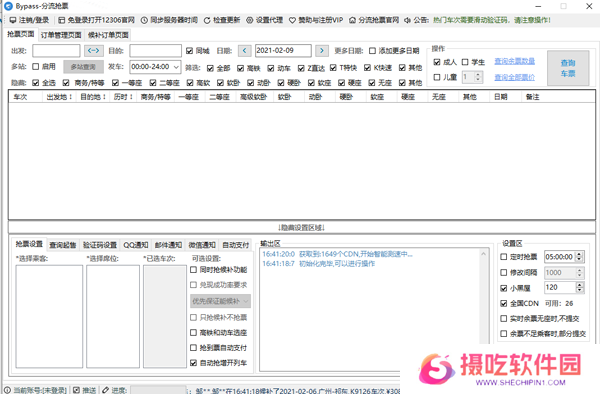Image resolution: width=600 pixels, height=394 pixels.
Task: Disable the 全国CDN checkbox
Action: point(504,303)
